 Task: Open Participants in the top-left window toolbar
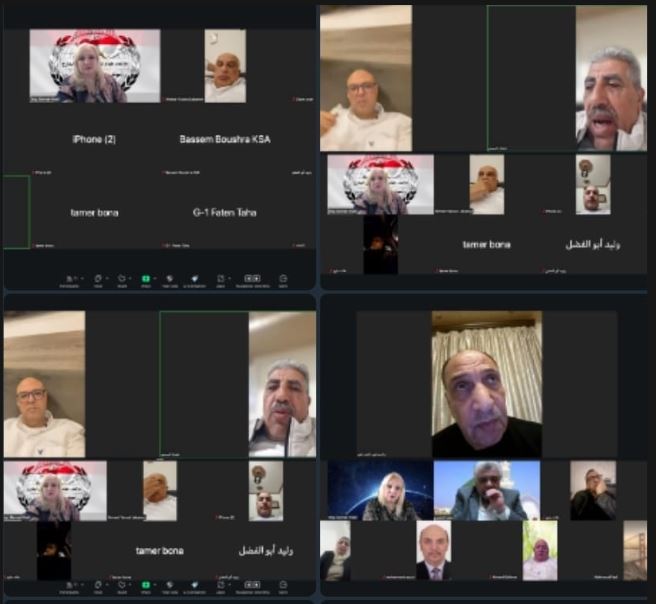click(71, 279)
